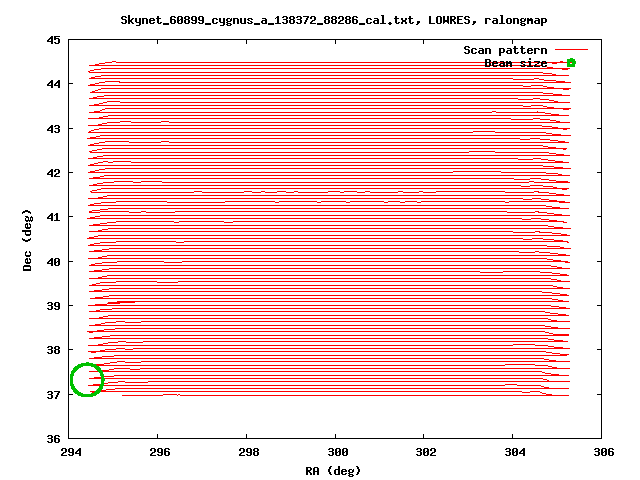Click the RA axis tick label 300
This screenshot has height=480, width=640.
(338, 452)
